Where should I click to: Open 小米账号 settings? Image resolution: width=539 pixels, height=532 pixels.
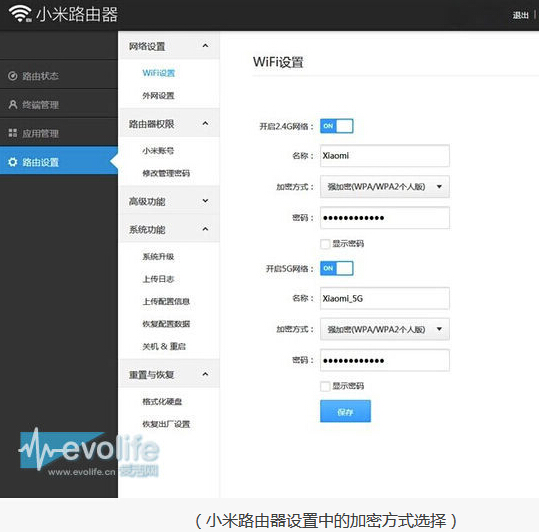(158, 151)
